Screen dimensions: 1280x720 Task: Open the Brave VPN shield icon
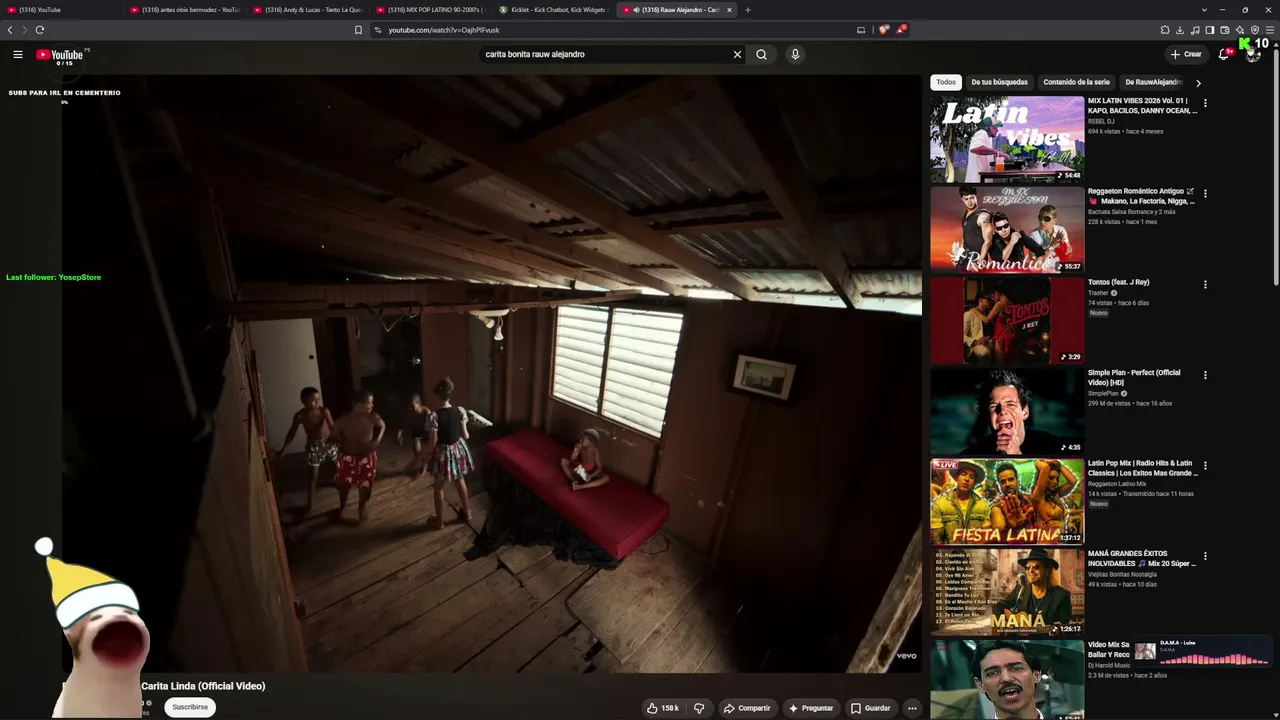click(1255, 30)
